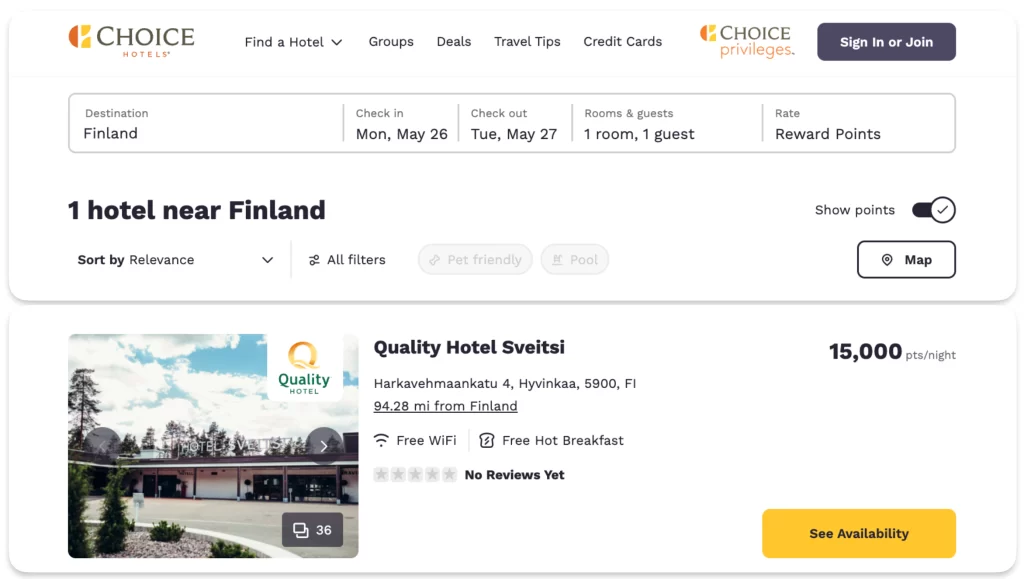
Task: Open the Choice Privileges logo link
Action: pyautogui.click(x=747, y=41)
